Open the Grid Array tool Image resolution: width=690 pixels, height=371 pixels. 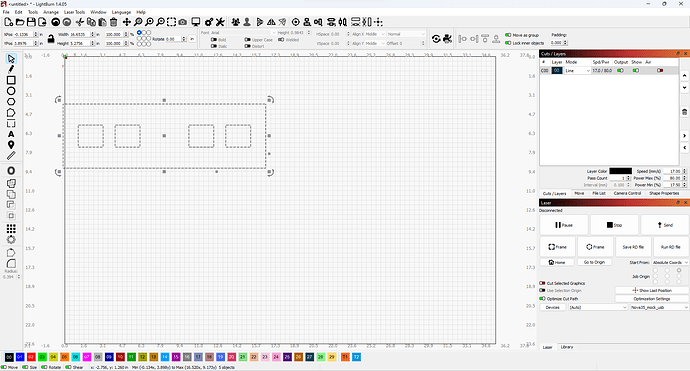11,228
